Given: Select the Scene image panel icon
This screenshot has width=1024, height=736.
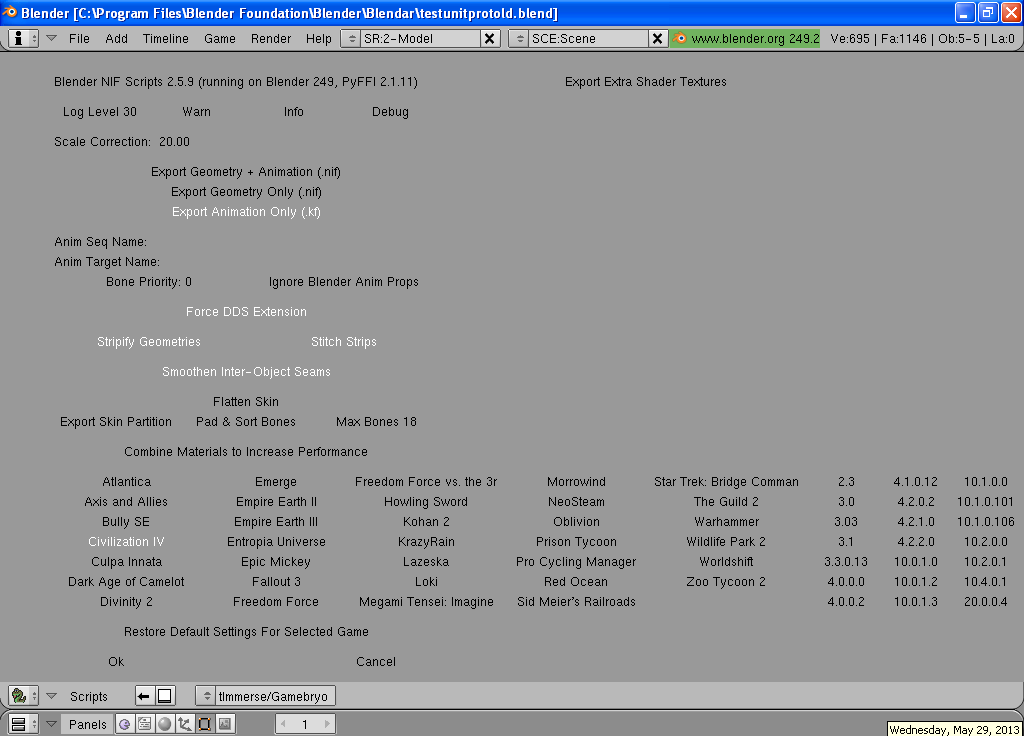Looking at the screenshot, I should pos(225,724).
